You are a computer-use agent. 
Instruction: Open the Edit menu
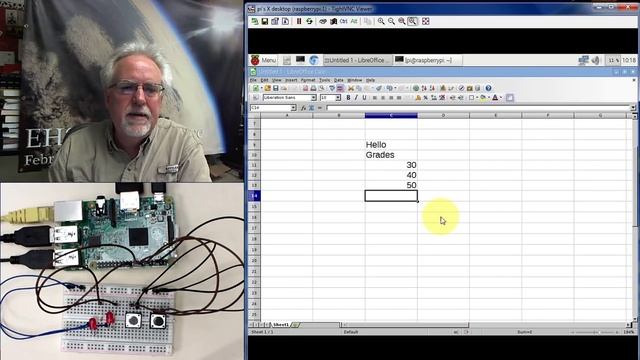click(264, 80)
